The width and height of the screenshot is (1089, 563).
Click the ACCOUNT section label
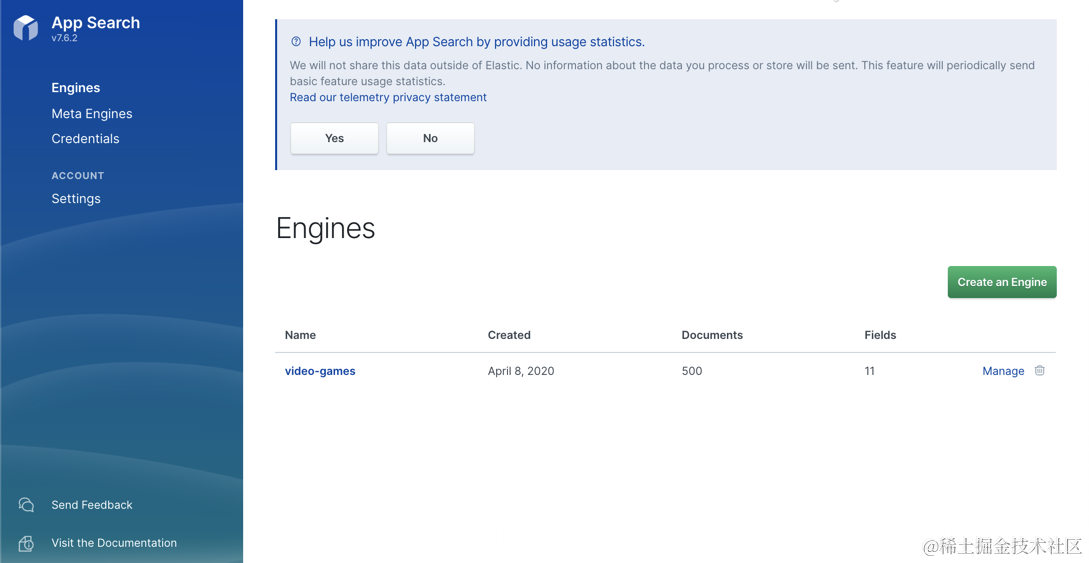[78, 176]
